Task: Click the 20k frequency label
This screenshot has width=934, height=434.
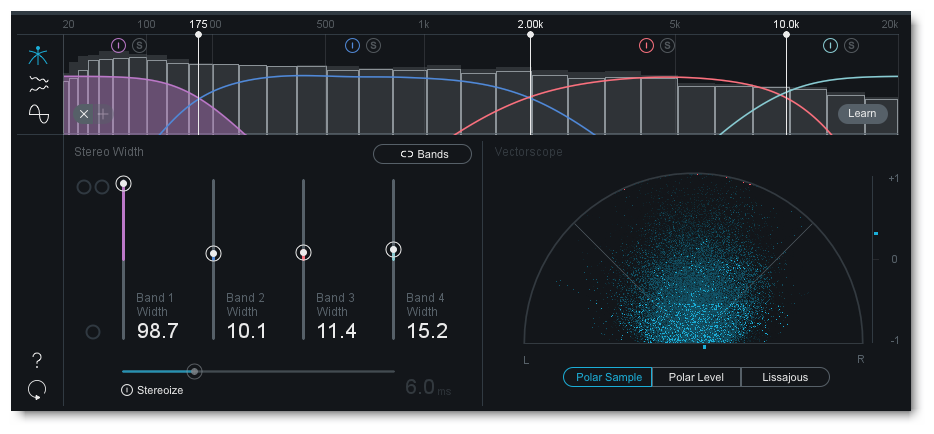Action: [890, 24]
